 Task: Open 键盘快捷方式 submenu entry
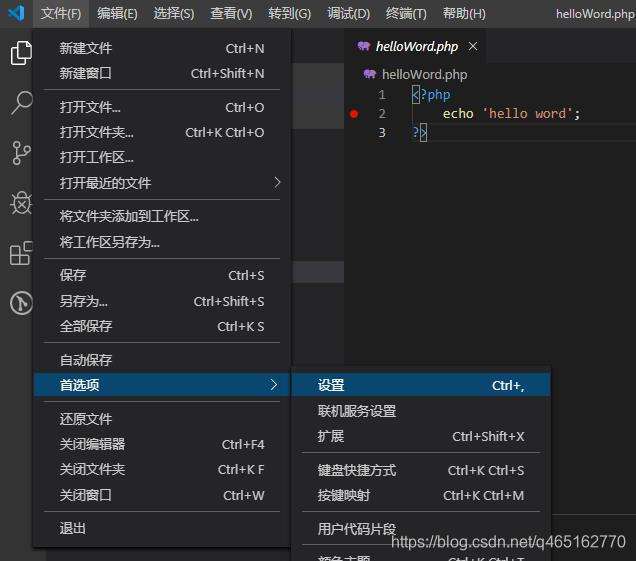pyautogui.click(x=421, y=470)
